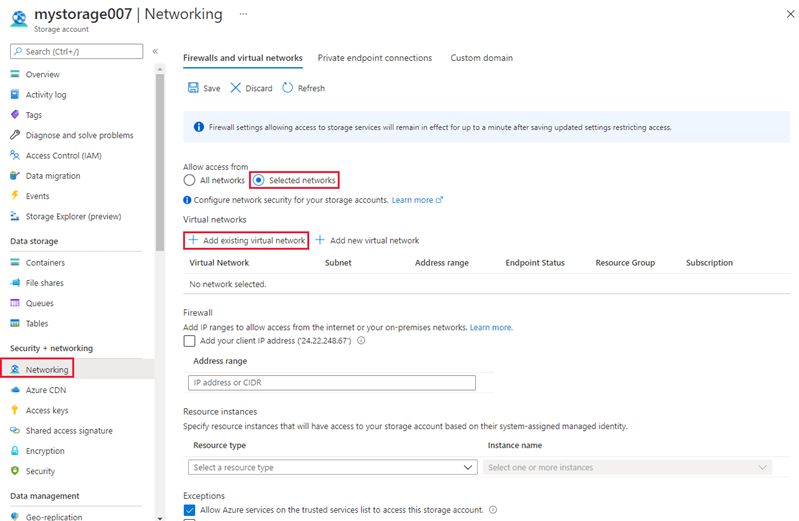Click the Shared access signature icon

(15, 430)
